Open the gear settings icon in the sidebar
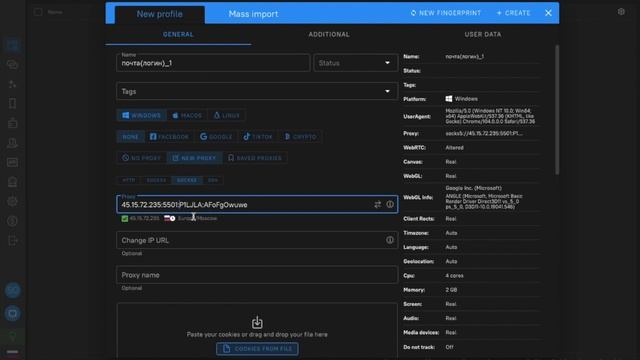The image size is (640, 360). (x=13, y=202)
